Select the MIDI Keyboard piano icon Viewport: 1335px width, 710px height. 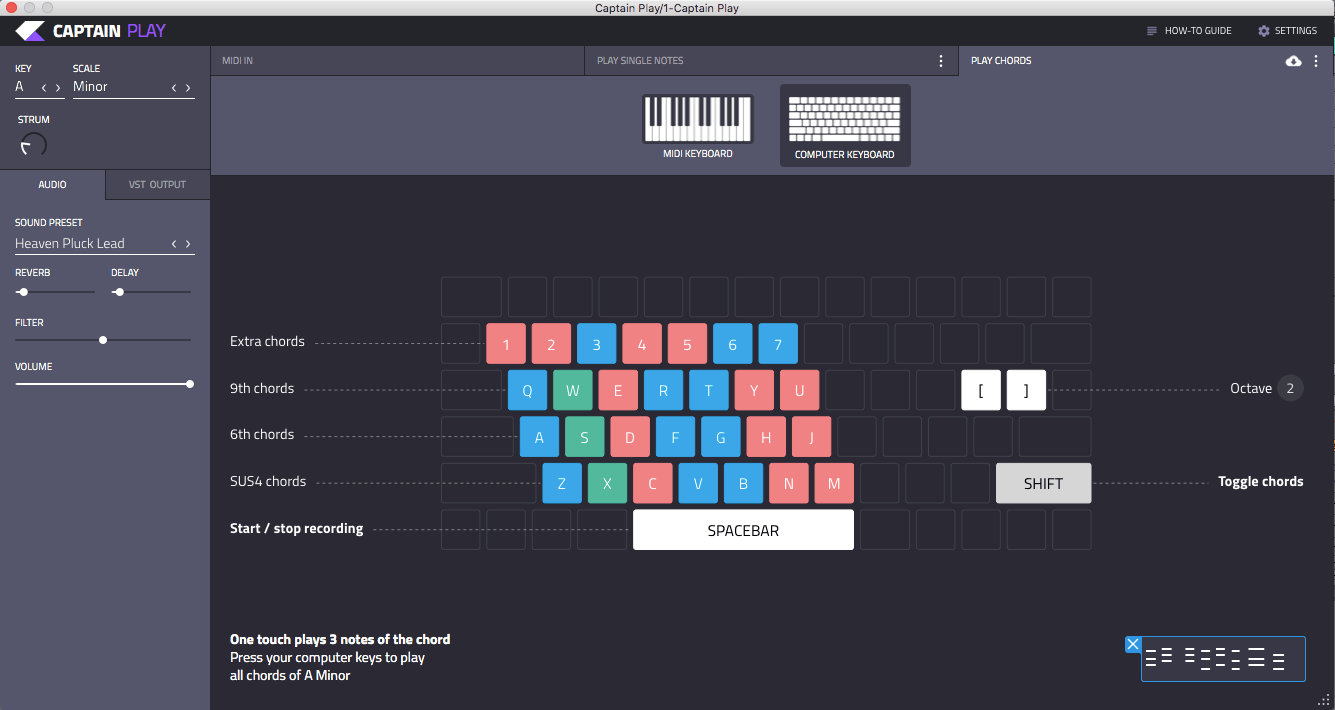coord(697,119)
